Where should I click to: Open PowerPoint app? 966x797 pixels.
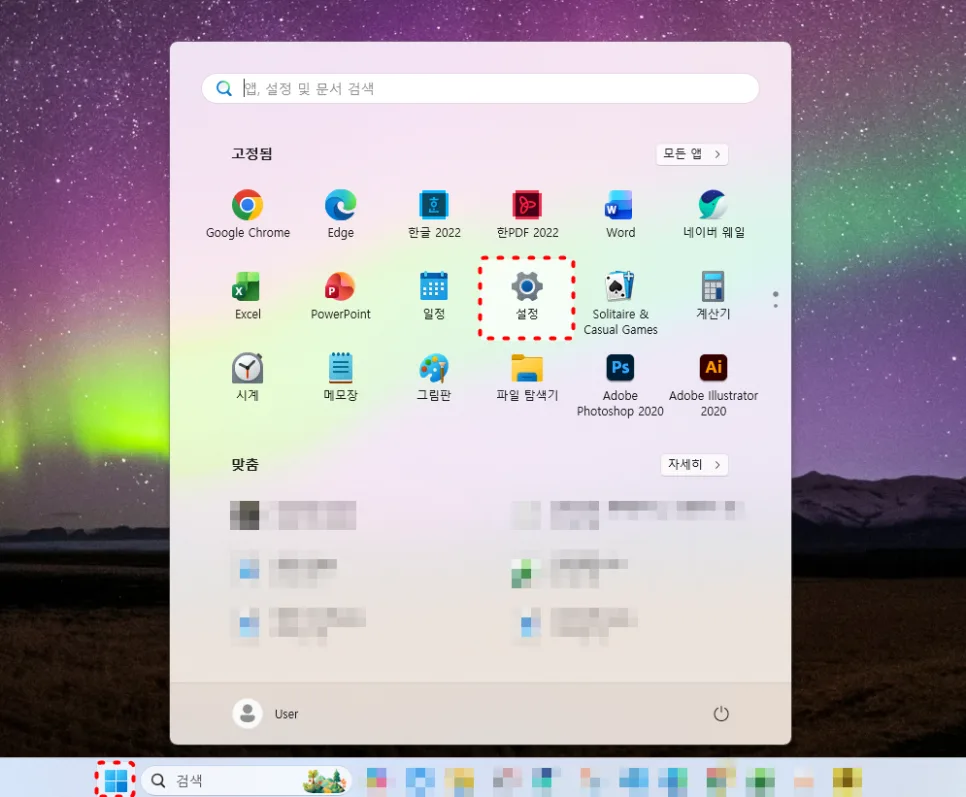pyautogui.click(x=340, y=286)
